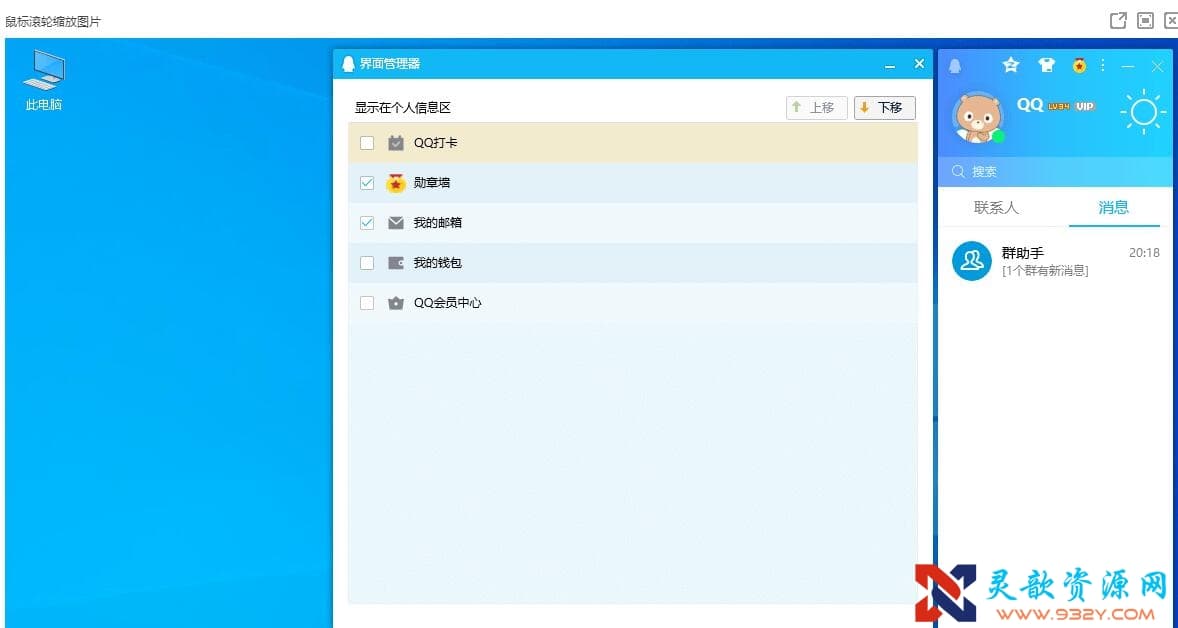Open QQ空间 star icon in QQ panel
The height and width of the screenshot is (628, 1178).
(1010, 65)
